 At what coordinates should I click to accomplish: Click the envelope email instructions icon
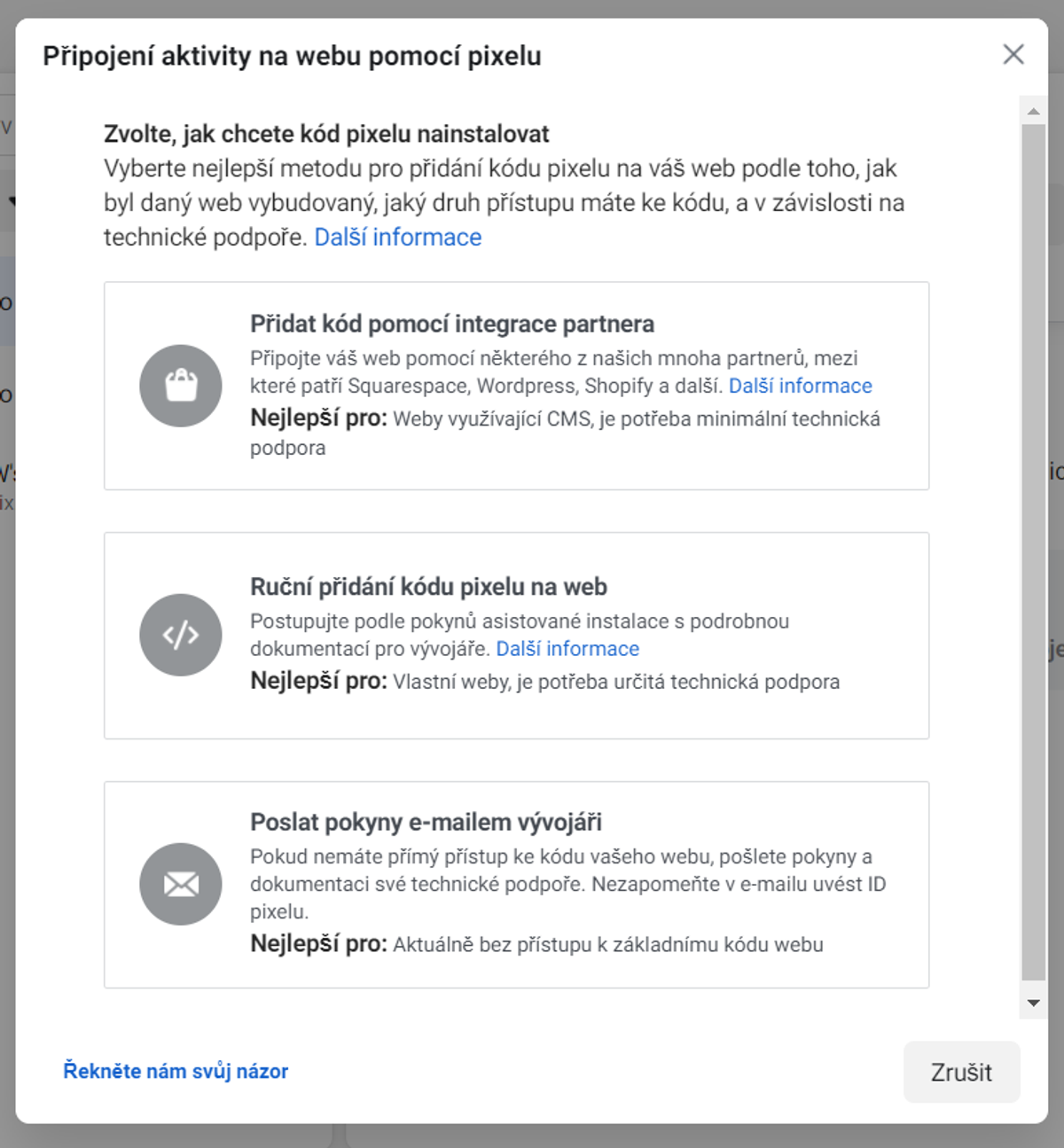click(x=181, y=884)
